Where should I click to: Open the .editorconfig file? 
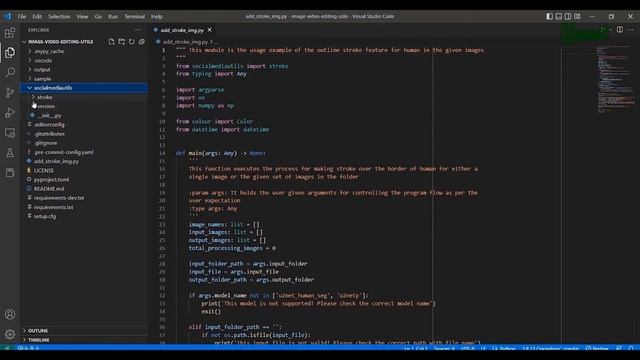click(x=84, y=124)
